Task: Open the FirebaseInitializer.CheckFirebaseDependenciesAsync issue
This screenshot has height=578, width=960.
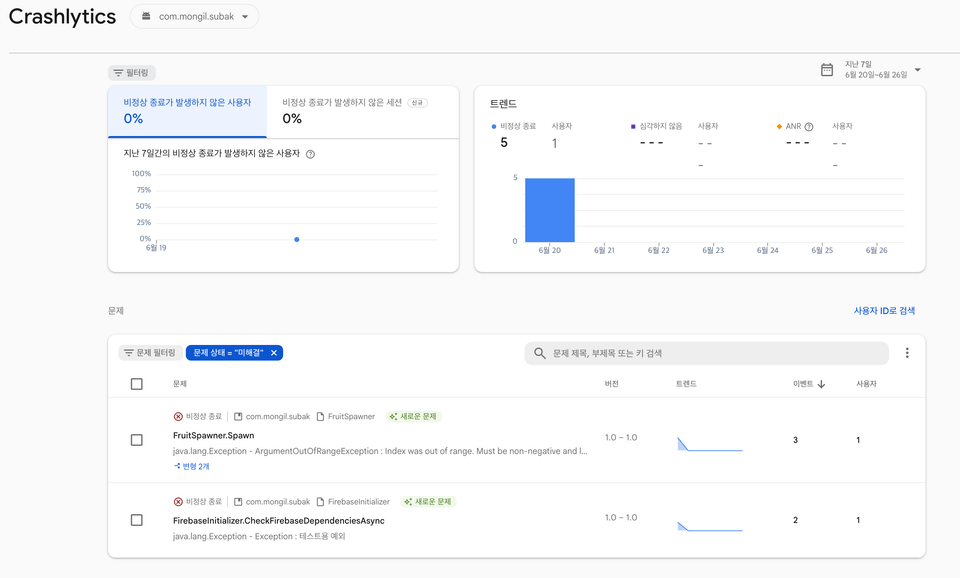Action: point(279,520)
